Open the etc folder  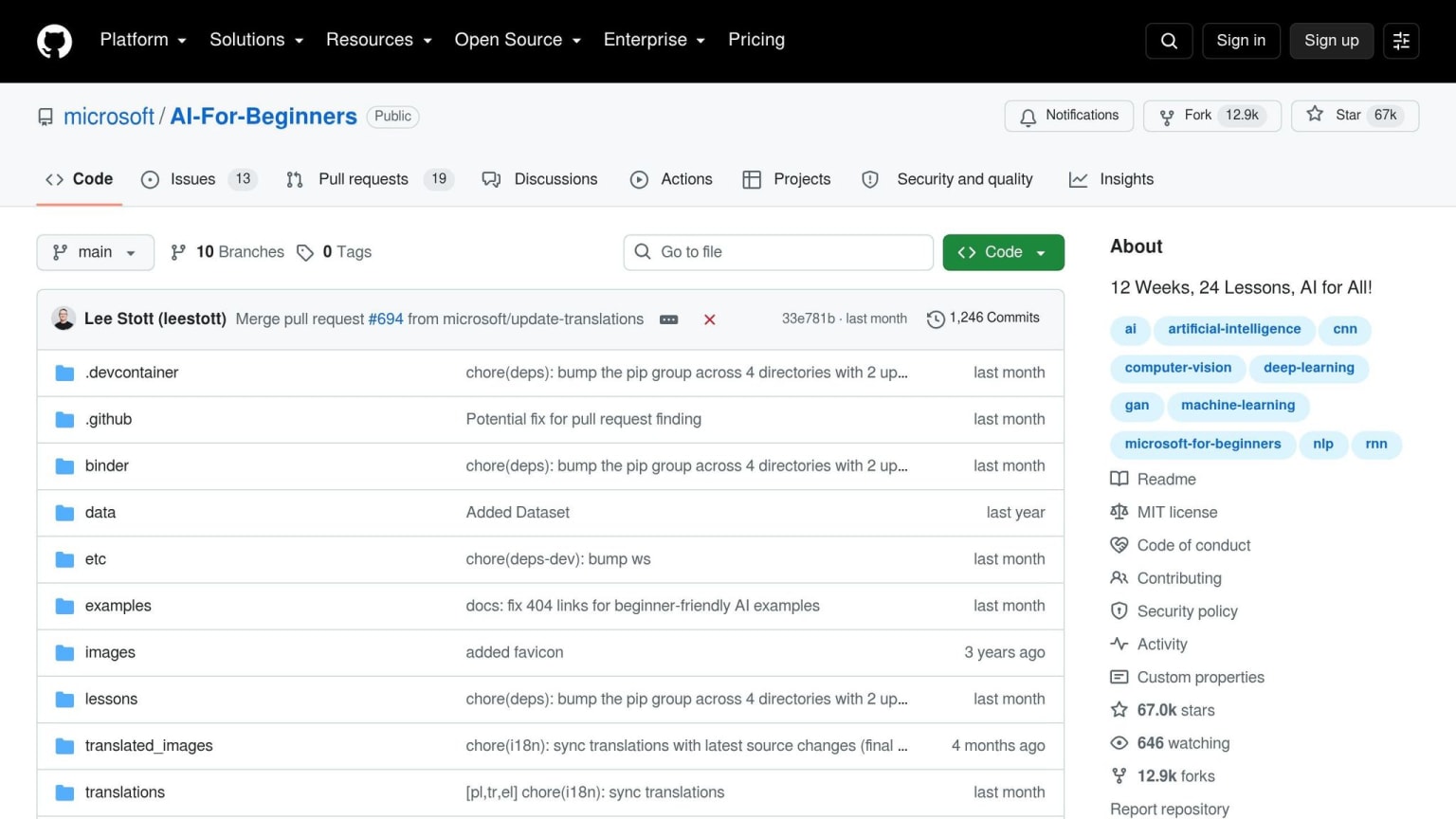(96, 559)
